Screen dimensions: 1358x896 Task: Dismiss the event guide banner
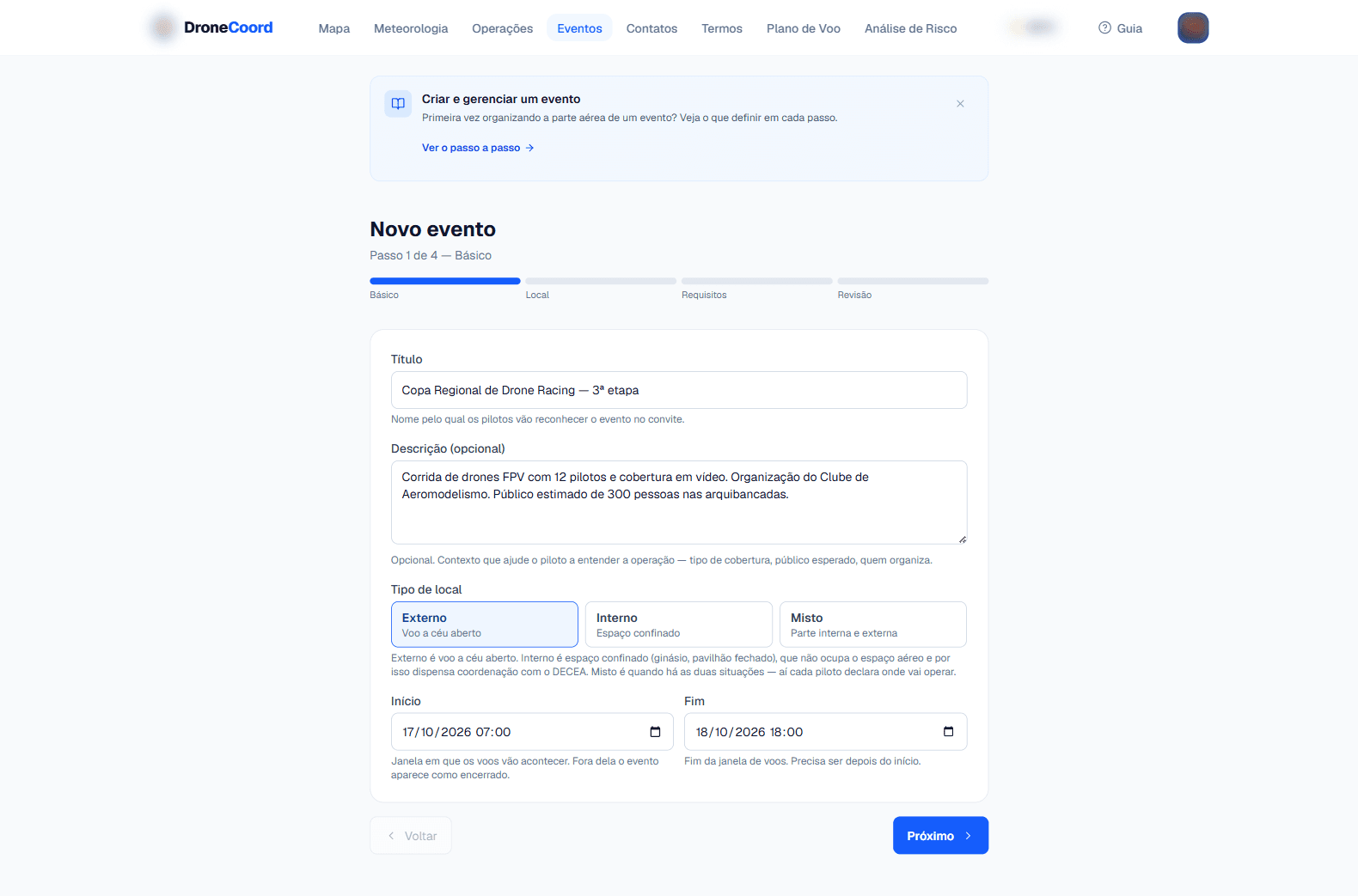pos(960,104)
